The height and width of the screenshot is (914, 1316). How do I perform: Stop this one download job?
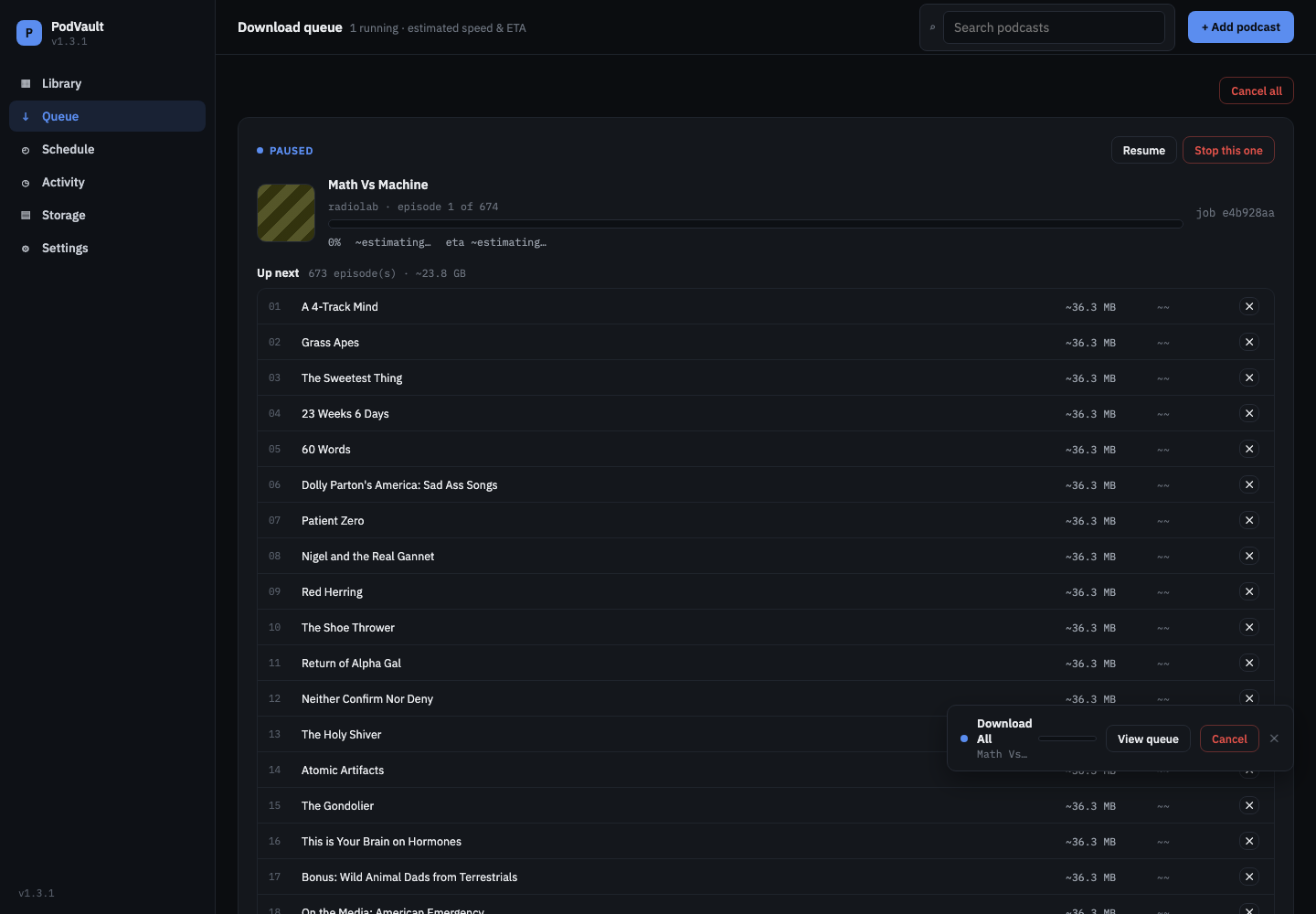[x=1228, y=150]
